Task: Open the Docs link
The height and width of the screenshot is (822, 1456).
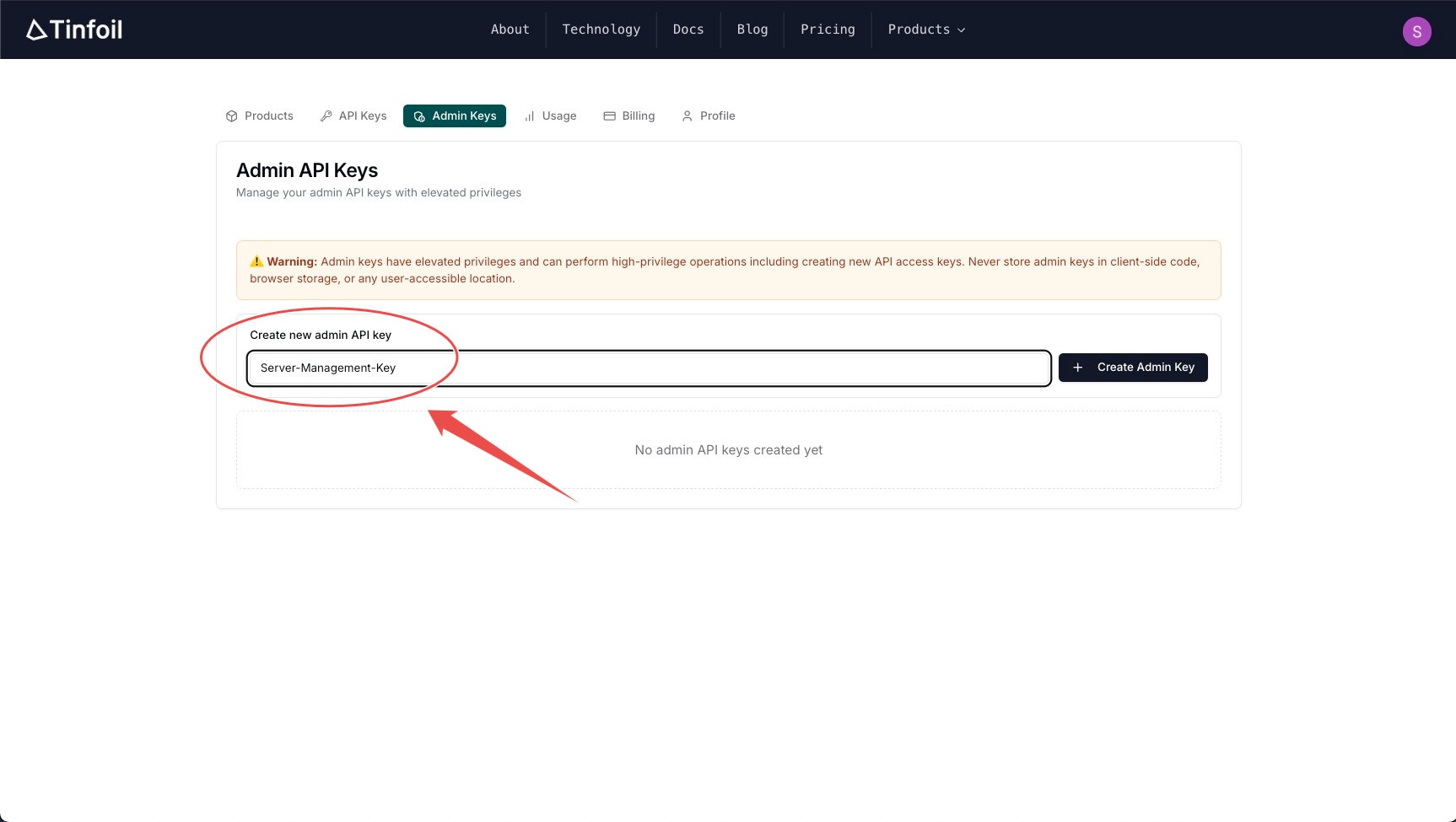Action: (x=688, y=30)
